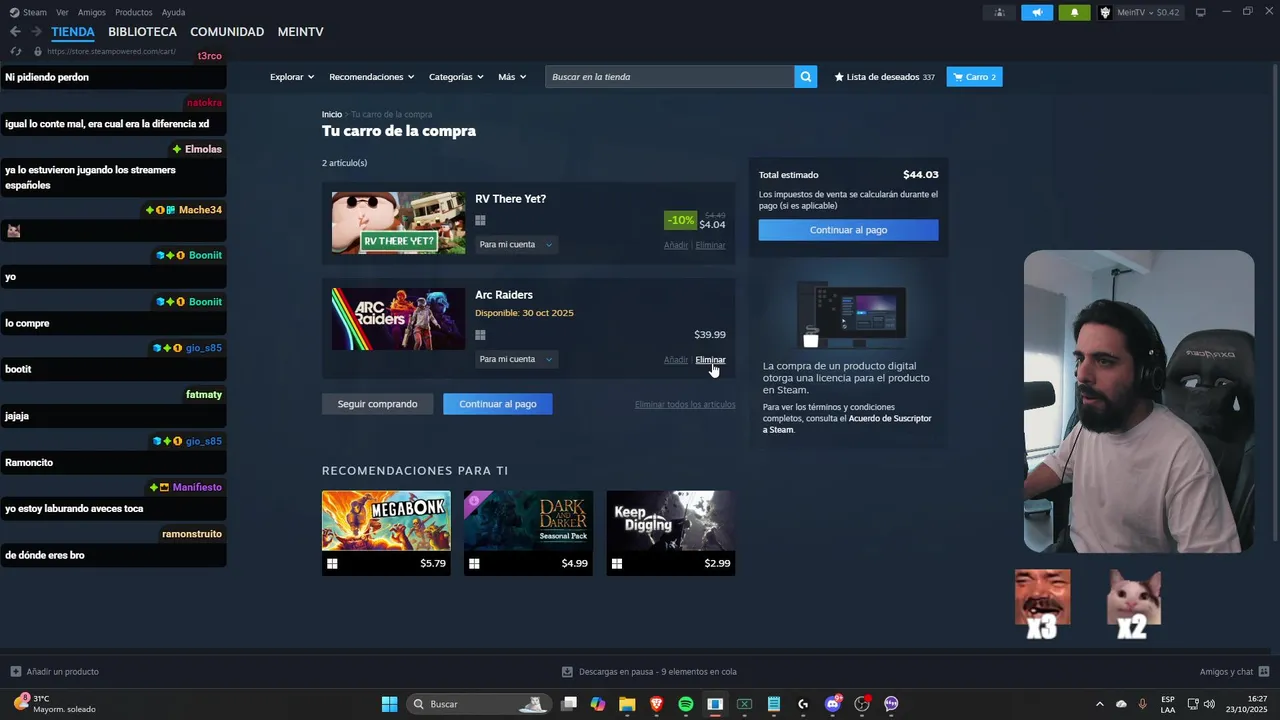Click the system tray volume icon
Viewport: 1280px width, 720px height.
[1209, 704]
